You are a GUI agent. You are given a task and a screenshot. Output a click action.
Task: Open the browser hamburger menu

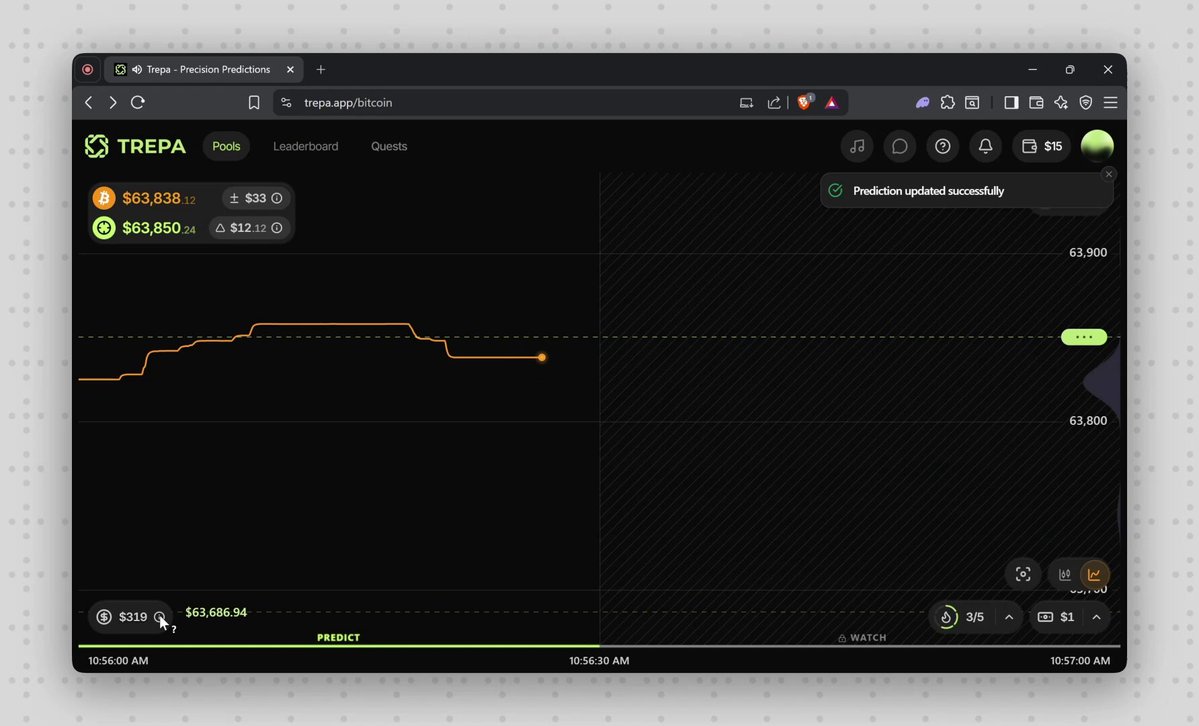(1110, 103)
